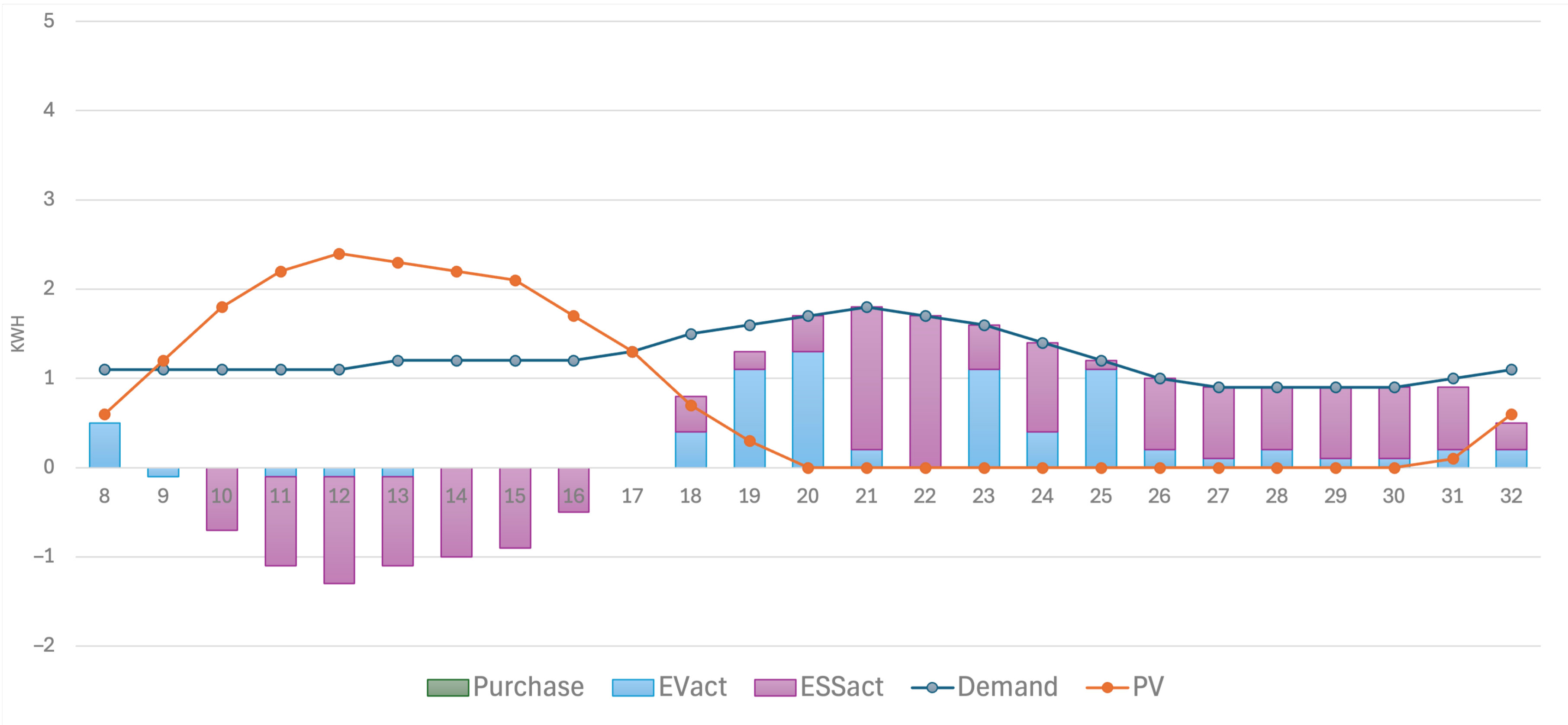The image size is (1568, 725).
Task: Click the Purchase legend text label
Action: [x=528, y=687]
